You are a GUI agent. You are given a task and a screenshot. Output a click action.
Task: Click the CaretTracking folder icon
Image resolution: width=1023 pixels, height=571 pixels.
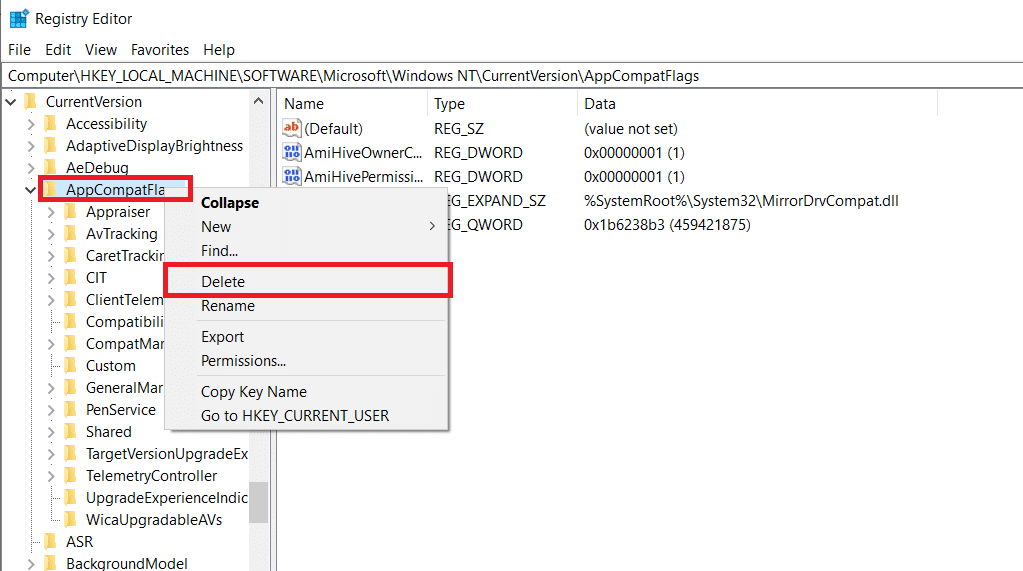click(70, 255)
